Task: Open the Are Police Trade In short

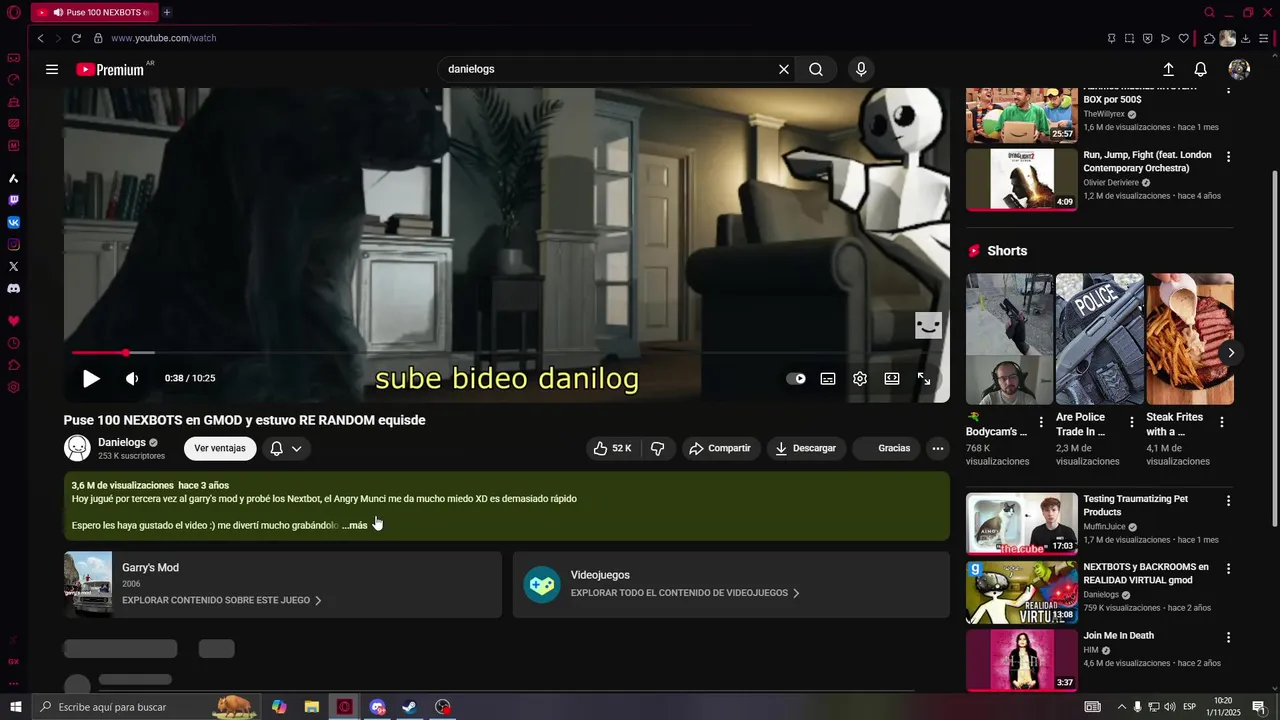Action: pos(1099,339)
